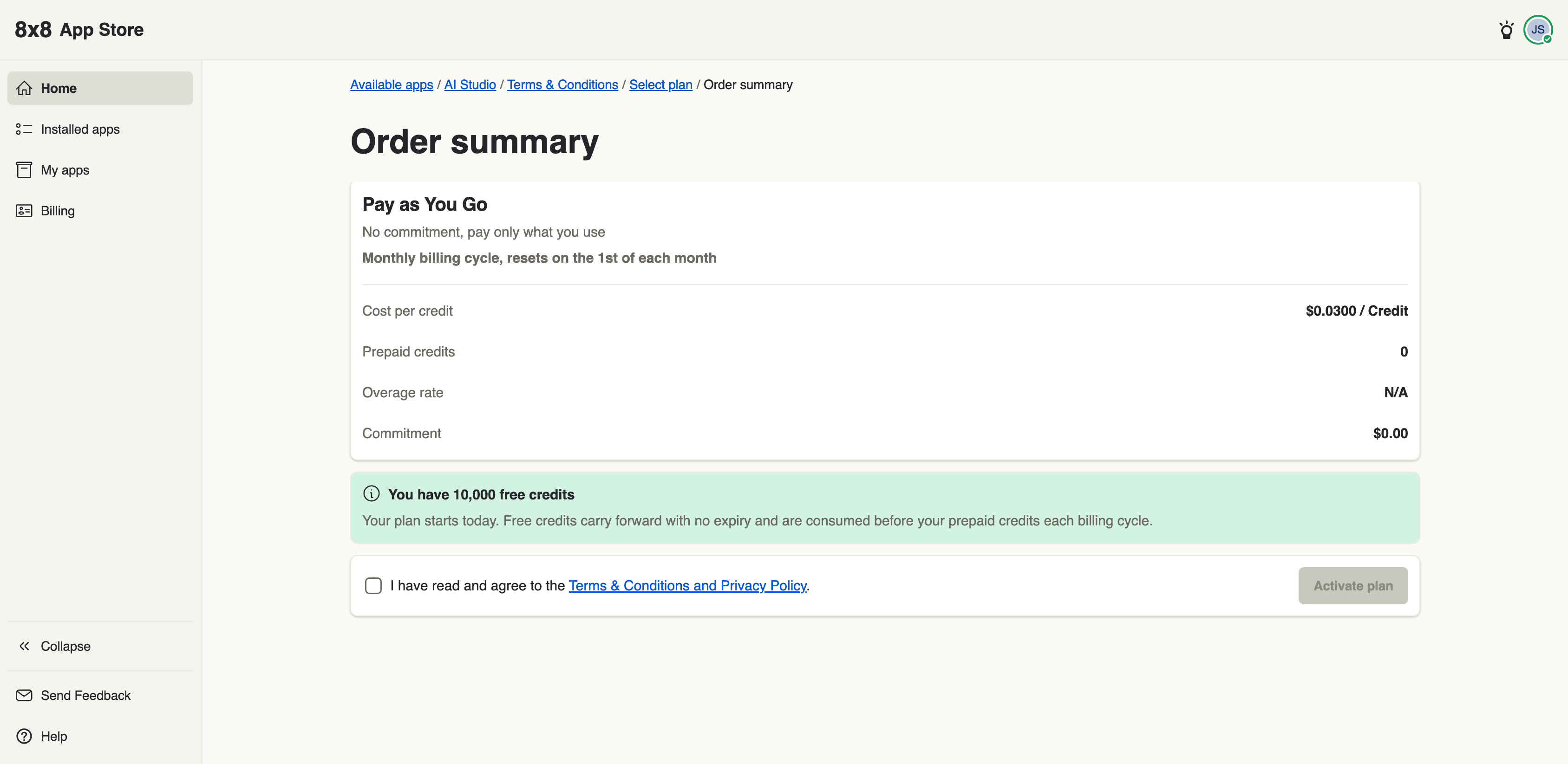Click the Help question mark icon

pos(24,736)
